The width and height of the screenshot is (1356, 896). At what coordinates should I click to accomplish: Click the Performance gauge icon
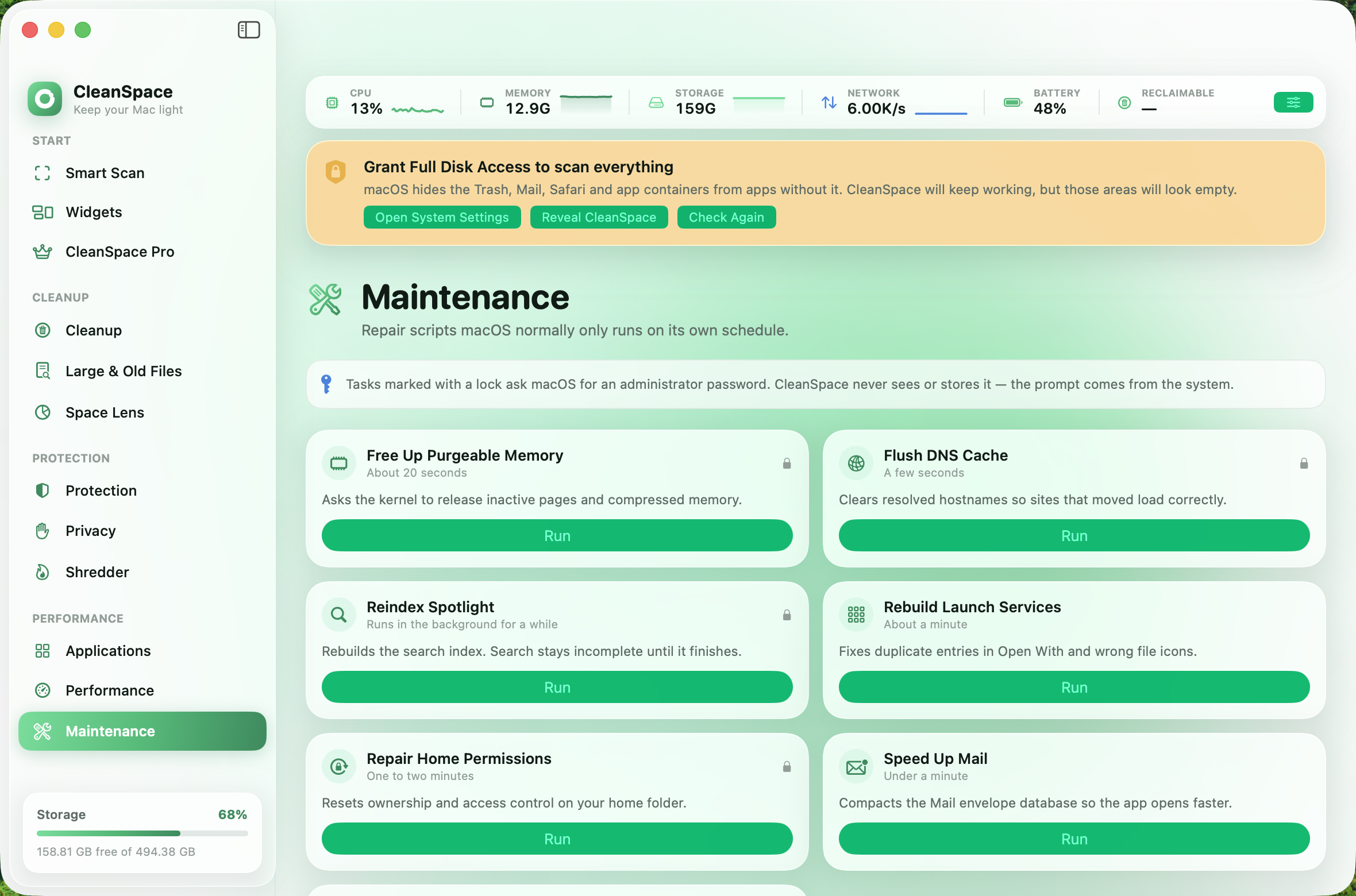43,690
